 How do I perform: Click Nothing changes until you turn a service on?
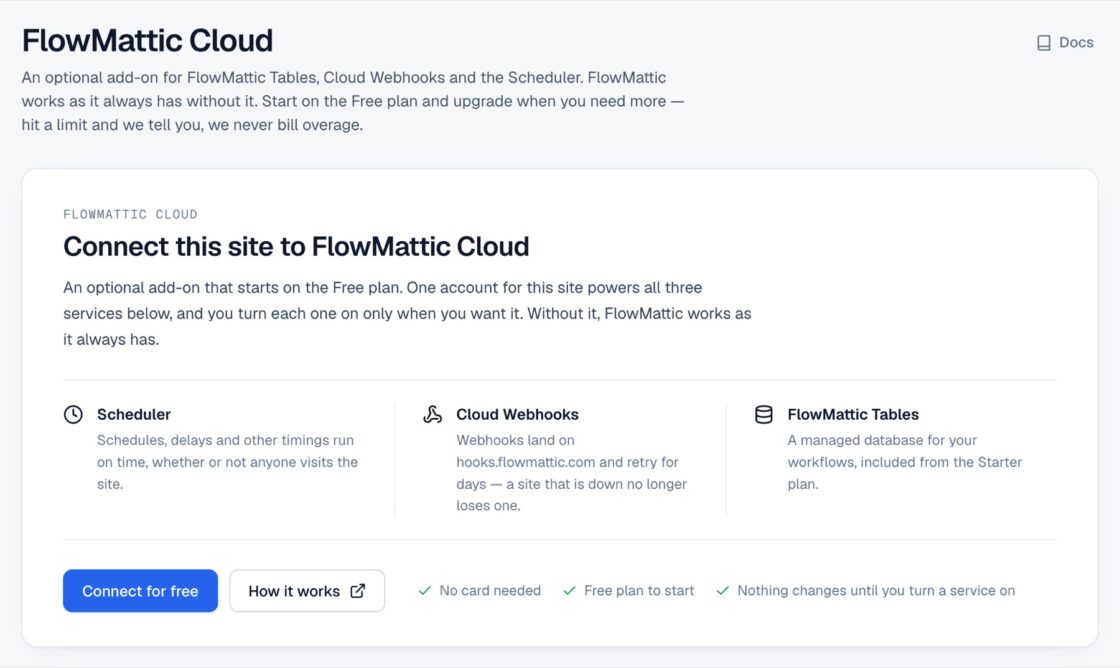(x=876, y=591)
